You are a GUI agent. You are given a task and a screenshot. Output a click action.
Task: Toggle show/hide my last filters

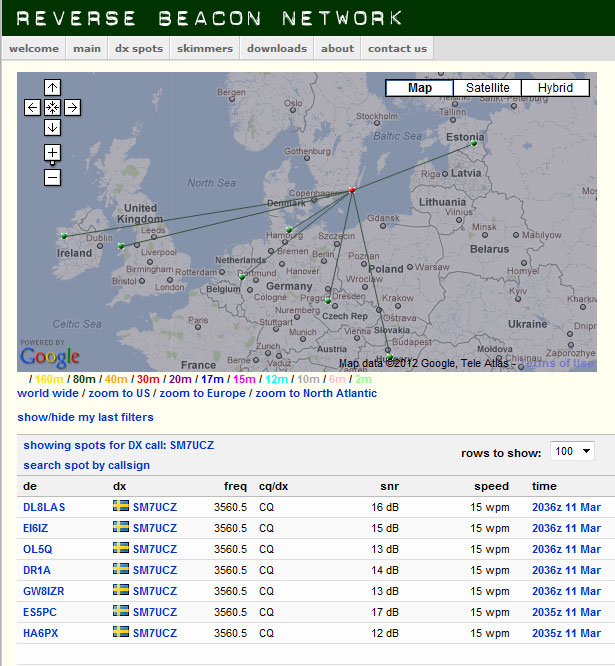coord(85,417)
